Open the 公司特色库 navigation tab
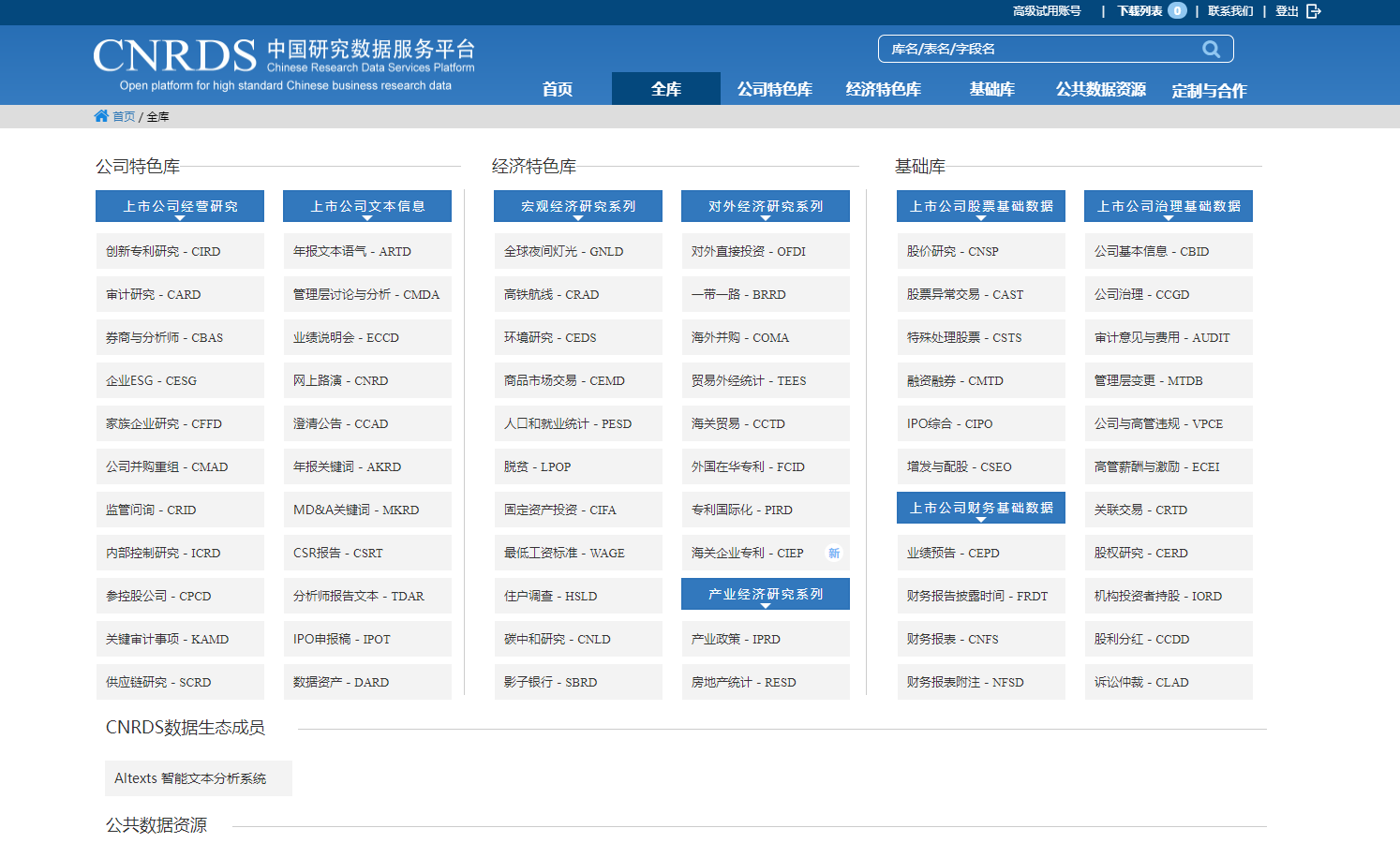The width and height of the screenshot is (1400, 843). pyautogui.click(x=775, y=89)
